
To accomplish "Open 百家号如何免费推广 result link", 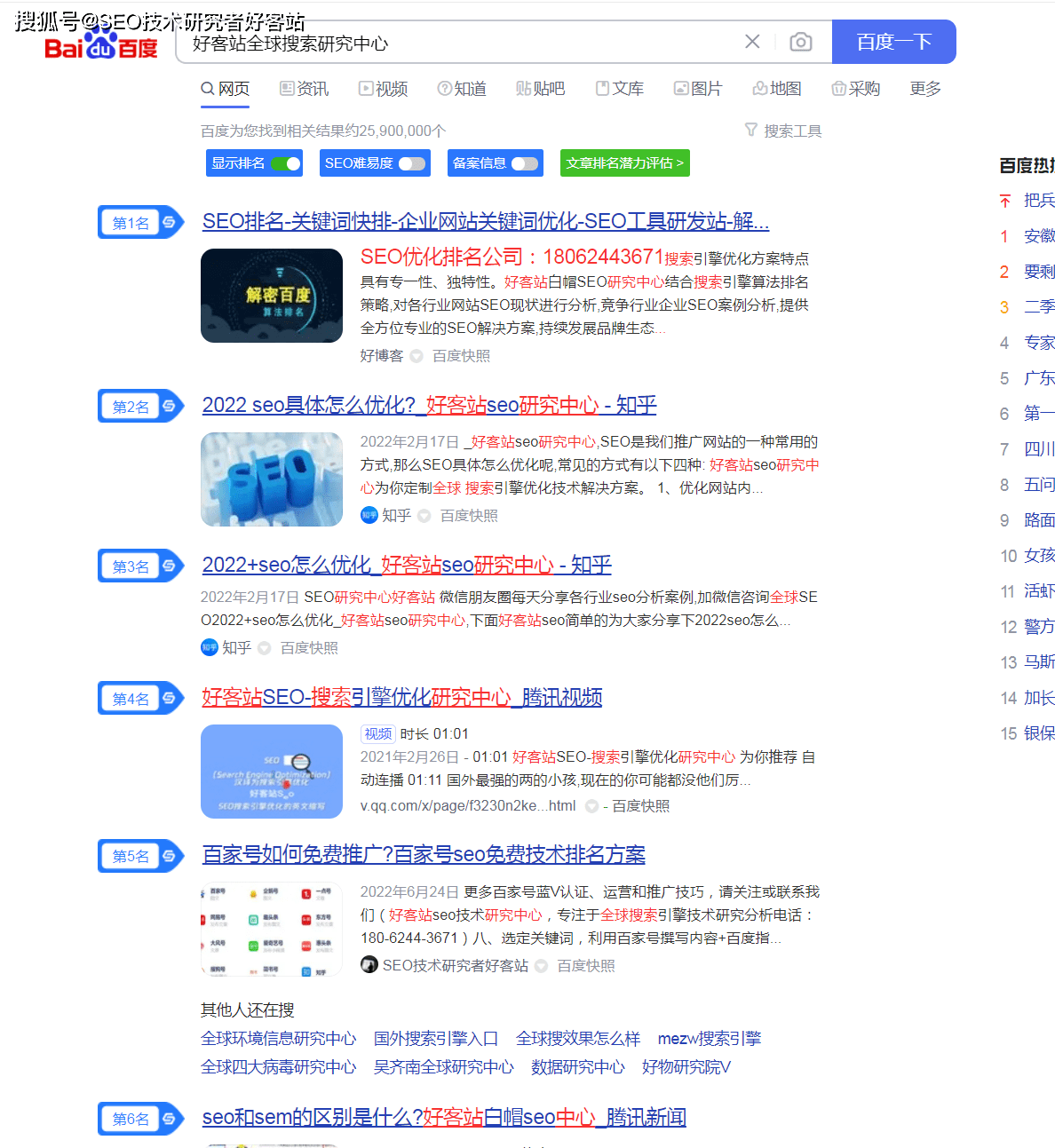I will pos(424,854).
